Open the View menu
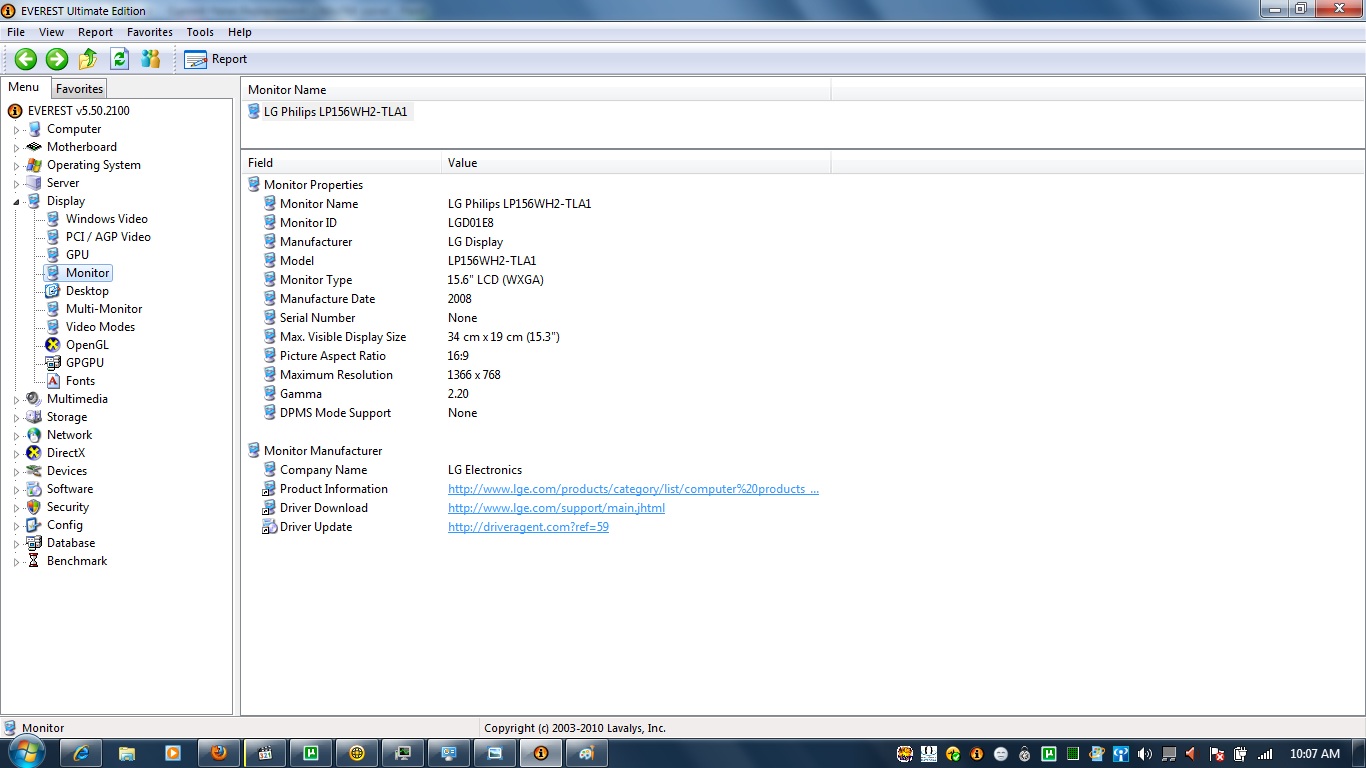Screen dimensions: 1366x768 (51, 32)
